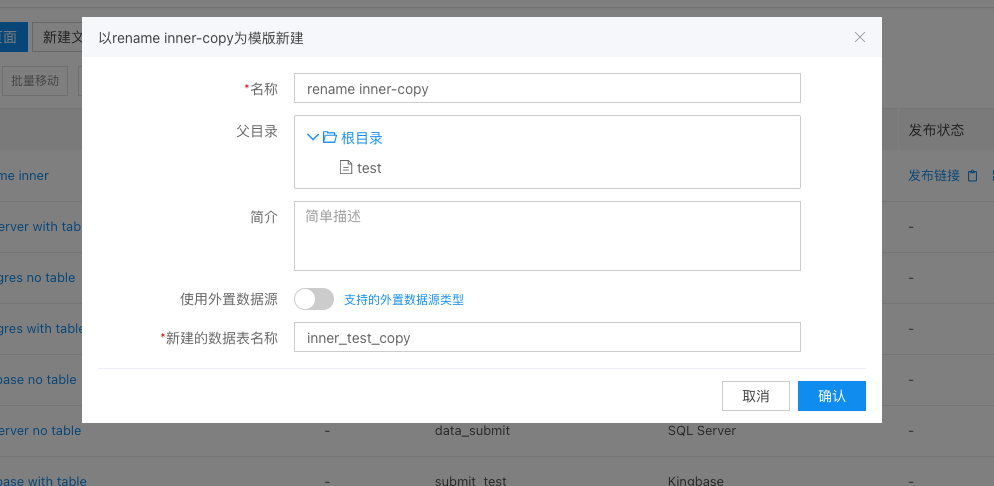
Task: Select 根目录 as parent directory
Action: pos(362,137)
